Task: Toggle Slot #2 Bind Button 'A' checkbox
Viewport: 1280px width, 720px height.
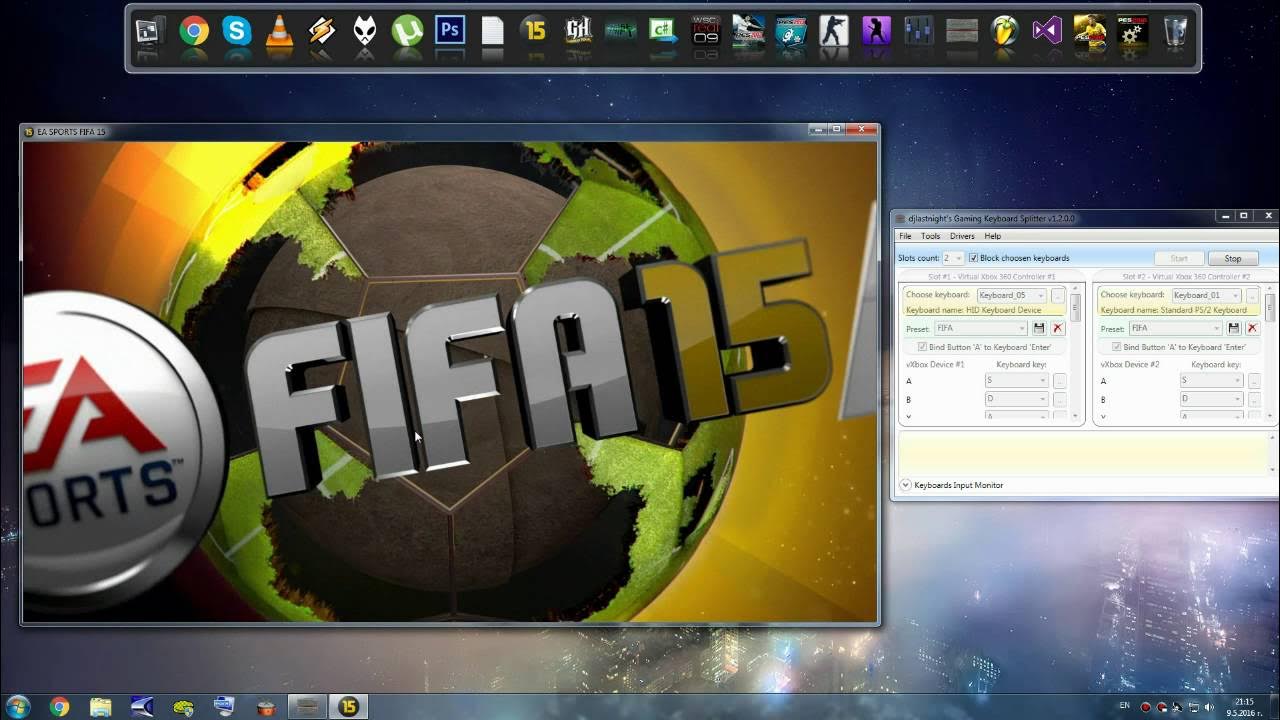Action: point(1116,347)
